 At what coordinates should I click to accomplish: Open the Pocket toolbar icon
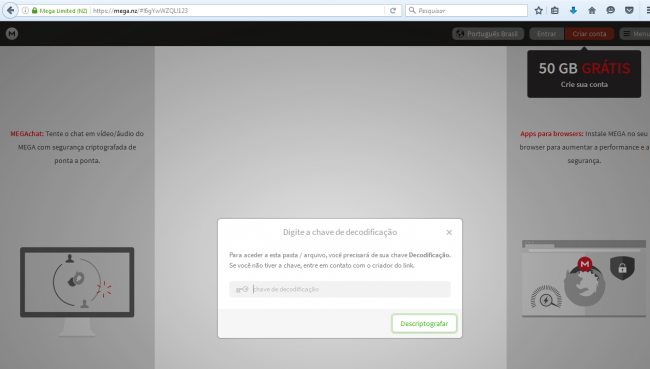click(x=629, y=10)
